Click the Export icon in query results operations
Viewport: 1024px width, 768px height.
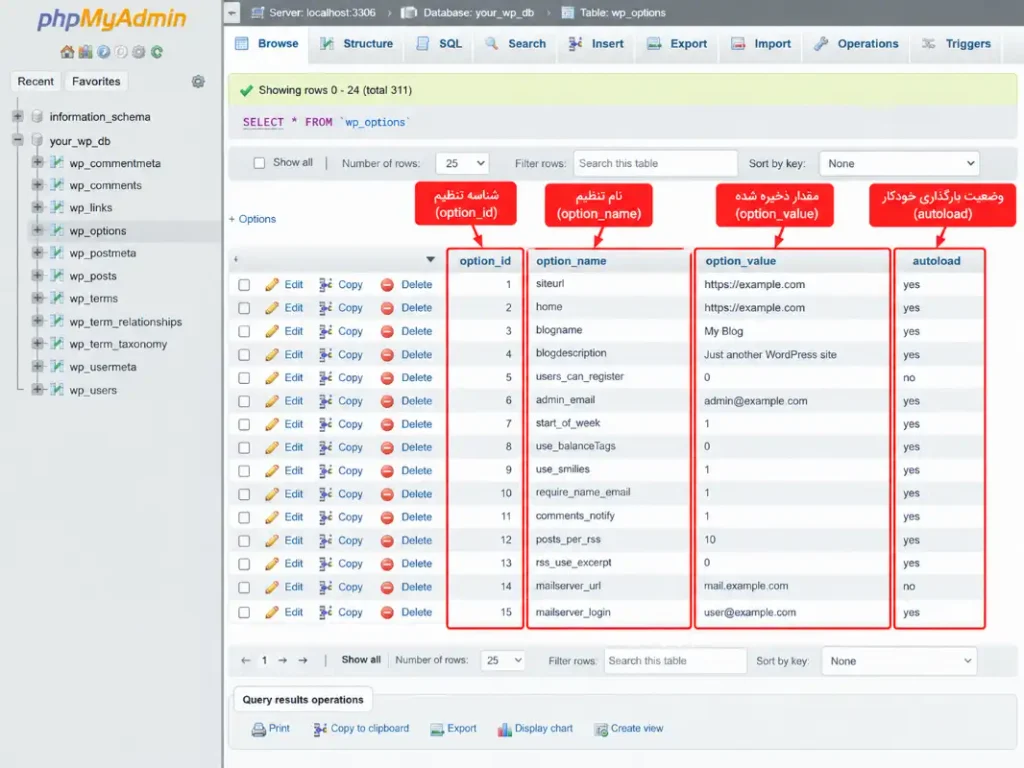point(437,729)
